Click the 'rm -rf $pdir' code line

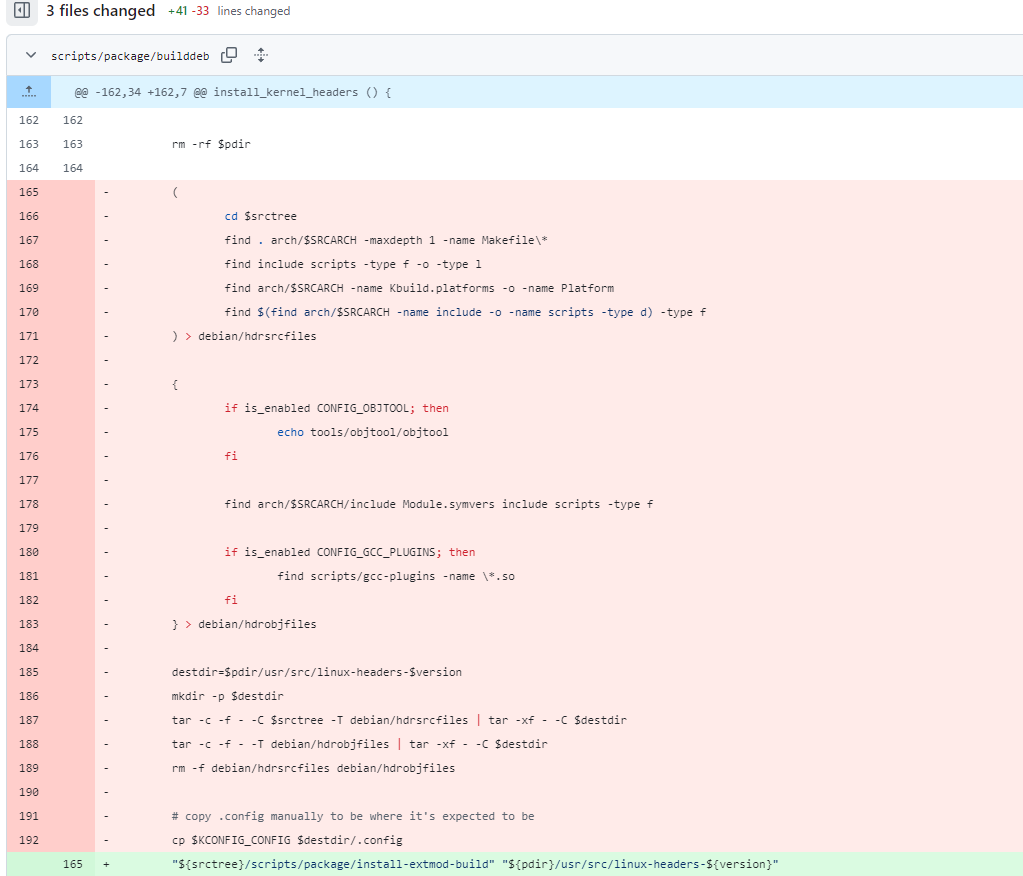click(x=211, y=144)
